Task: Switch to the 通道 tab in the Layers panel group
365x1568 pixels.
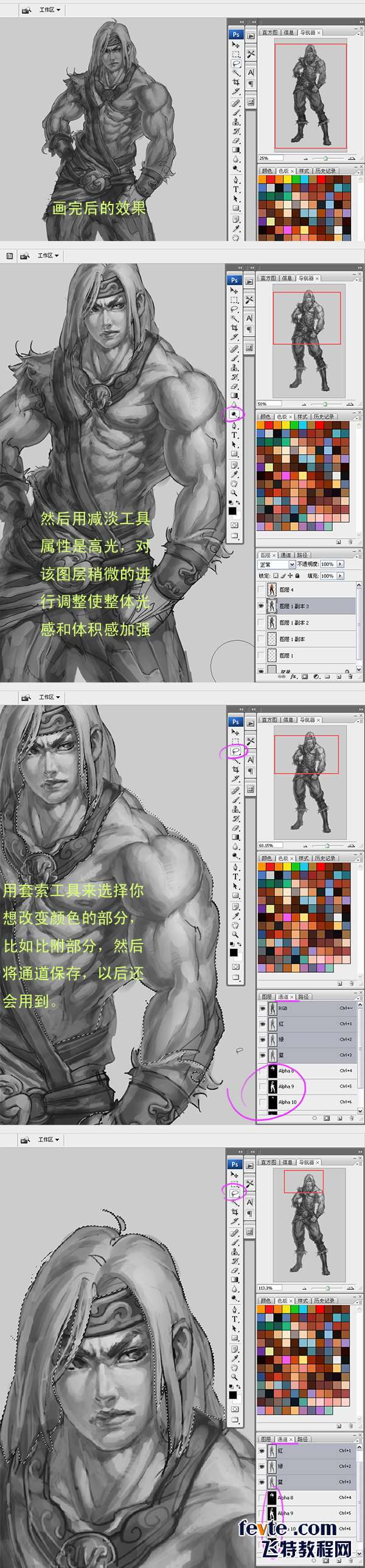Action: pos(286,555)
